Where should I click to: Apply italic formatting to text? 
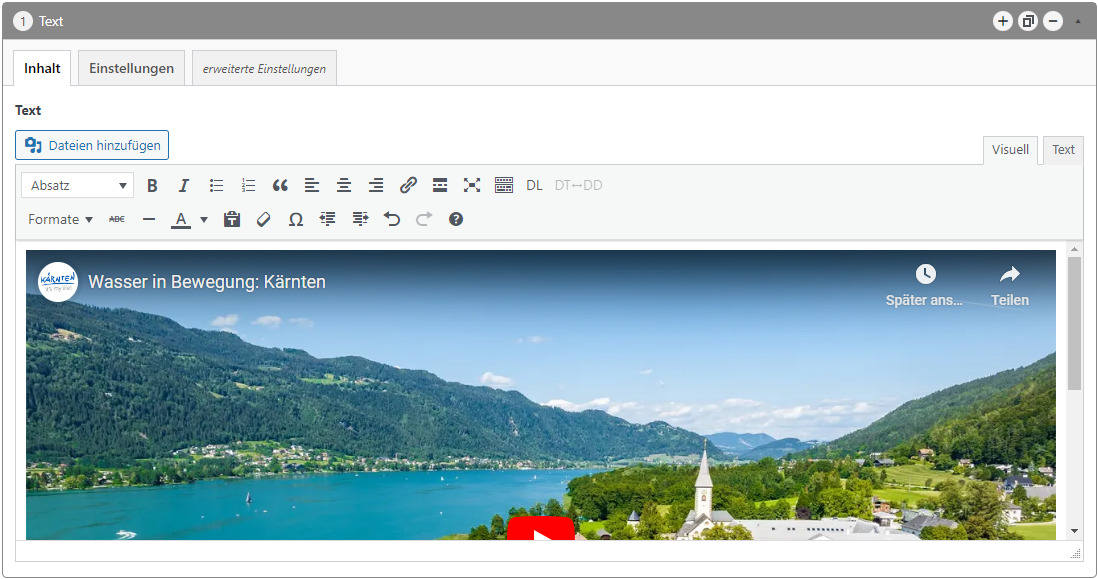pos(184,185)
